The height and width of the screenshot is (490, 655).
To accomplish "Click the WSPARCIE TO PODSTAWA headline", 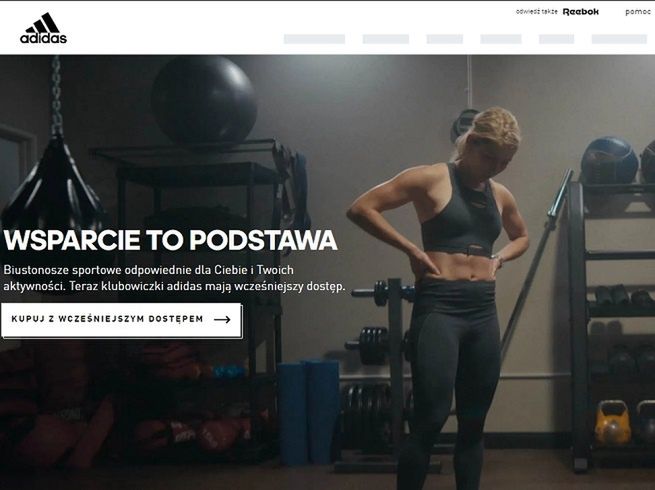I will tap(170, 240).
